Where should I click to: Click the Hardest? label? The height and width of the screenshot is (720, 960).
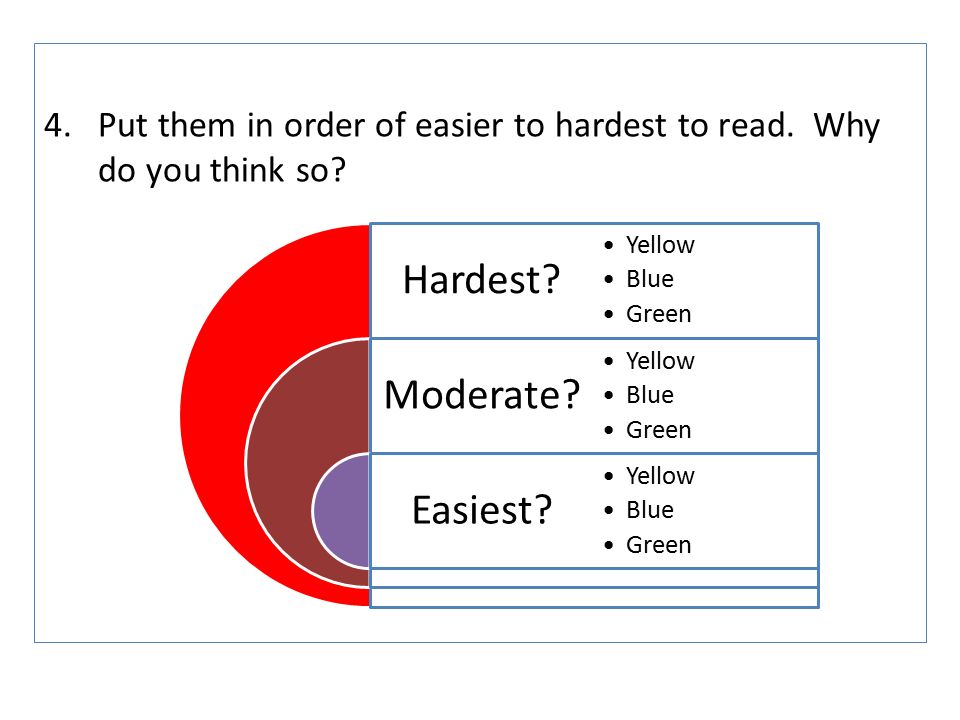pyautogui.click(x=481, y=280)
